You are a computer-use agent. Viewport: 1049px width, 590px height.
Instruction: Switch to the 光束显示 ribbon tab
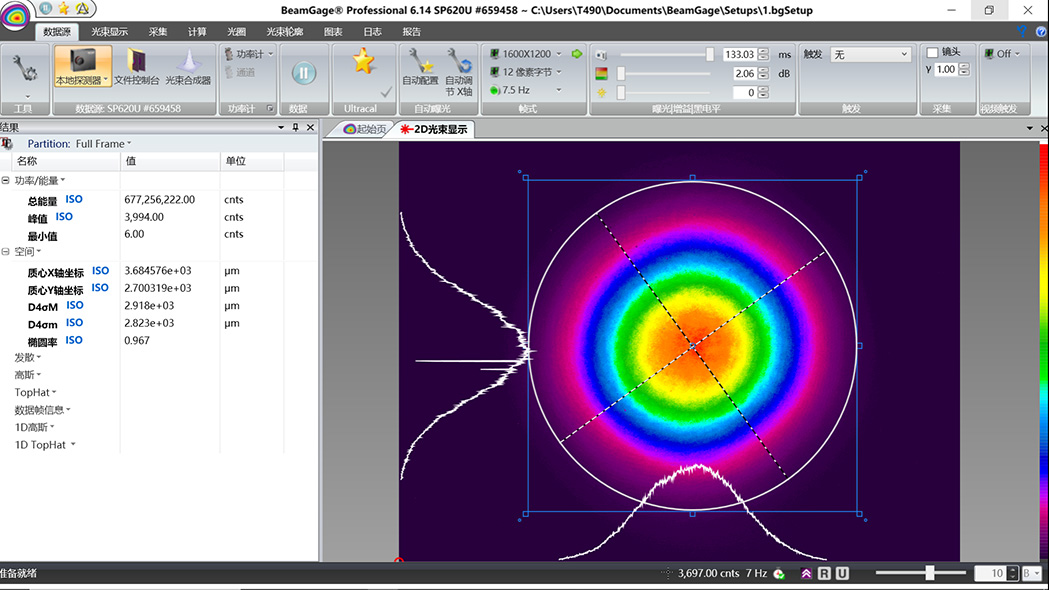(110, 31)
